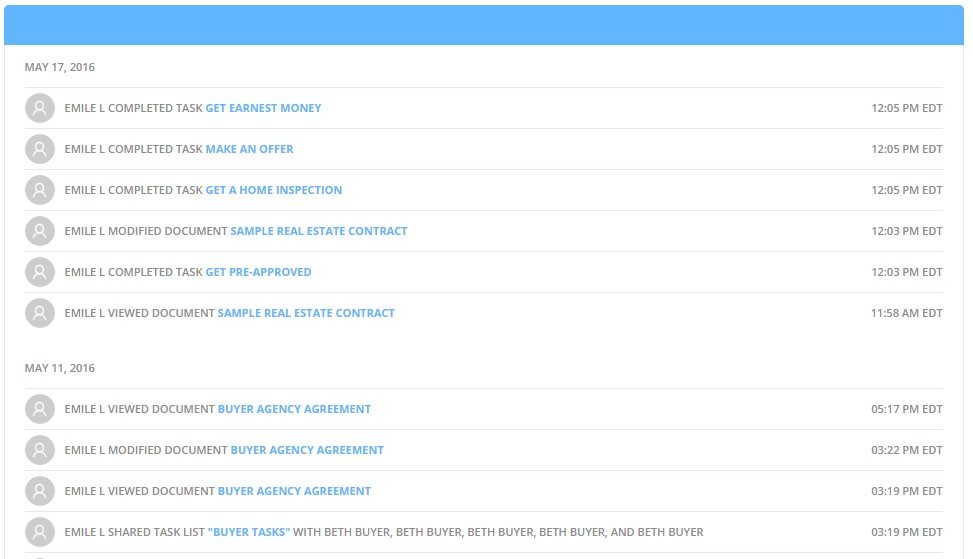The height and width of the screenshot is (559, 973).
Task: Select the May 17, 2016 date heading
Action: [60, 67]
